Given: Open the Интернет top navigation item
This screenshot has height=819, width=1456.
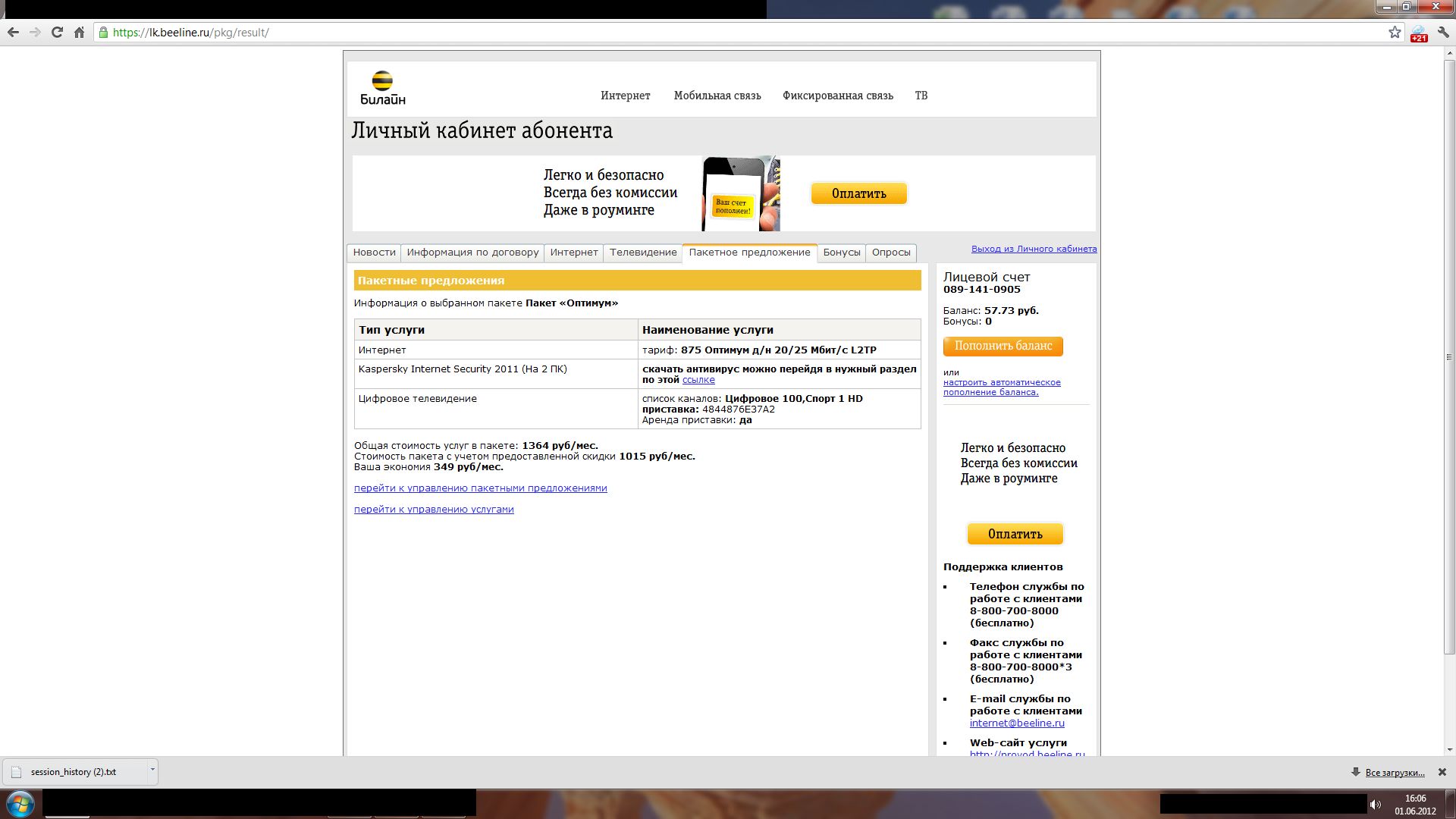Looking at the screenshot, I should (x=626, y=96).
